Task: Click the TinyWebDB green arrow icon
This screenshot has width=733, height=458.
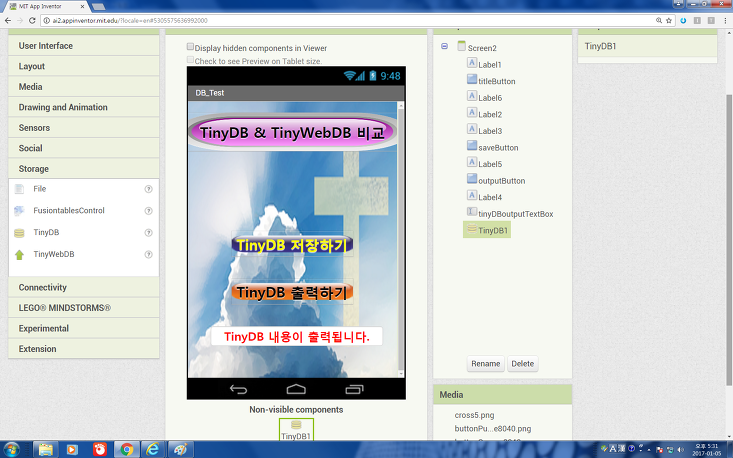Action: point(19,255)
